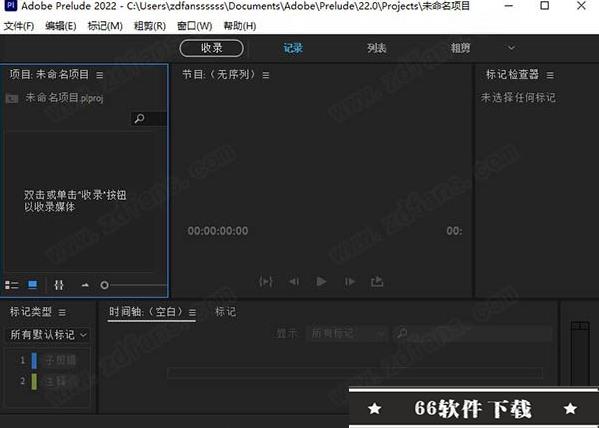Open the 标记(M) menu
Image resolution: width=599 pixels, height=428 pixels.
pos(105,26)
